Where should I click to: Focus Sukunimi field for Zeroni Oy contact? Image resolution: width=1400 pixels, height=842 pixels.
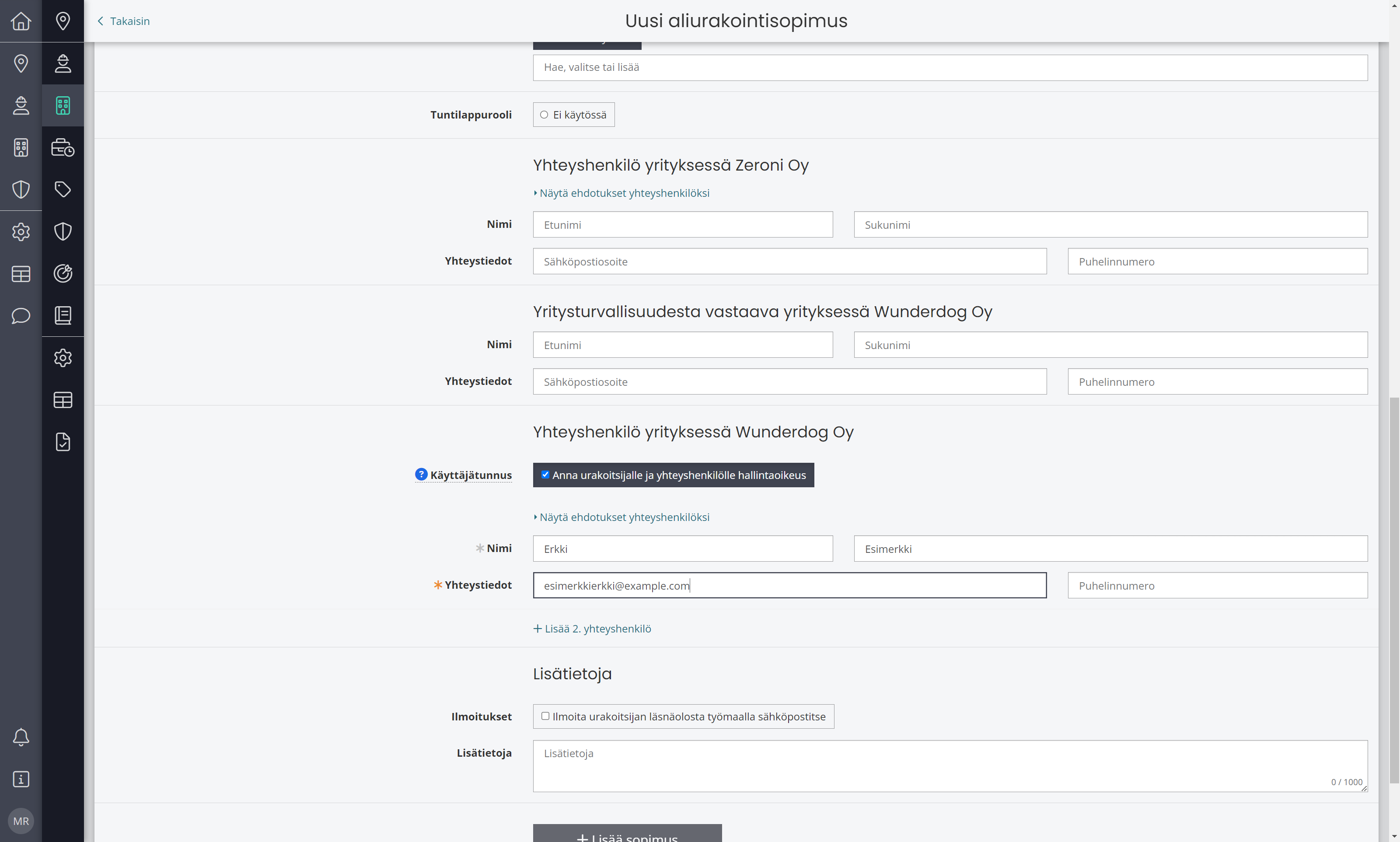click(x=1111, y=225)
